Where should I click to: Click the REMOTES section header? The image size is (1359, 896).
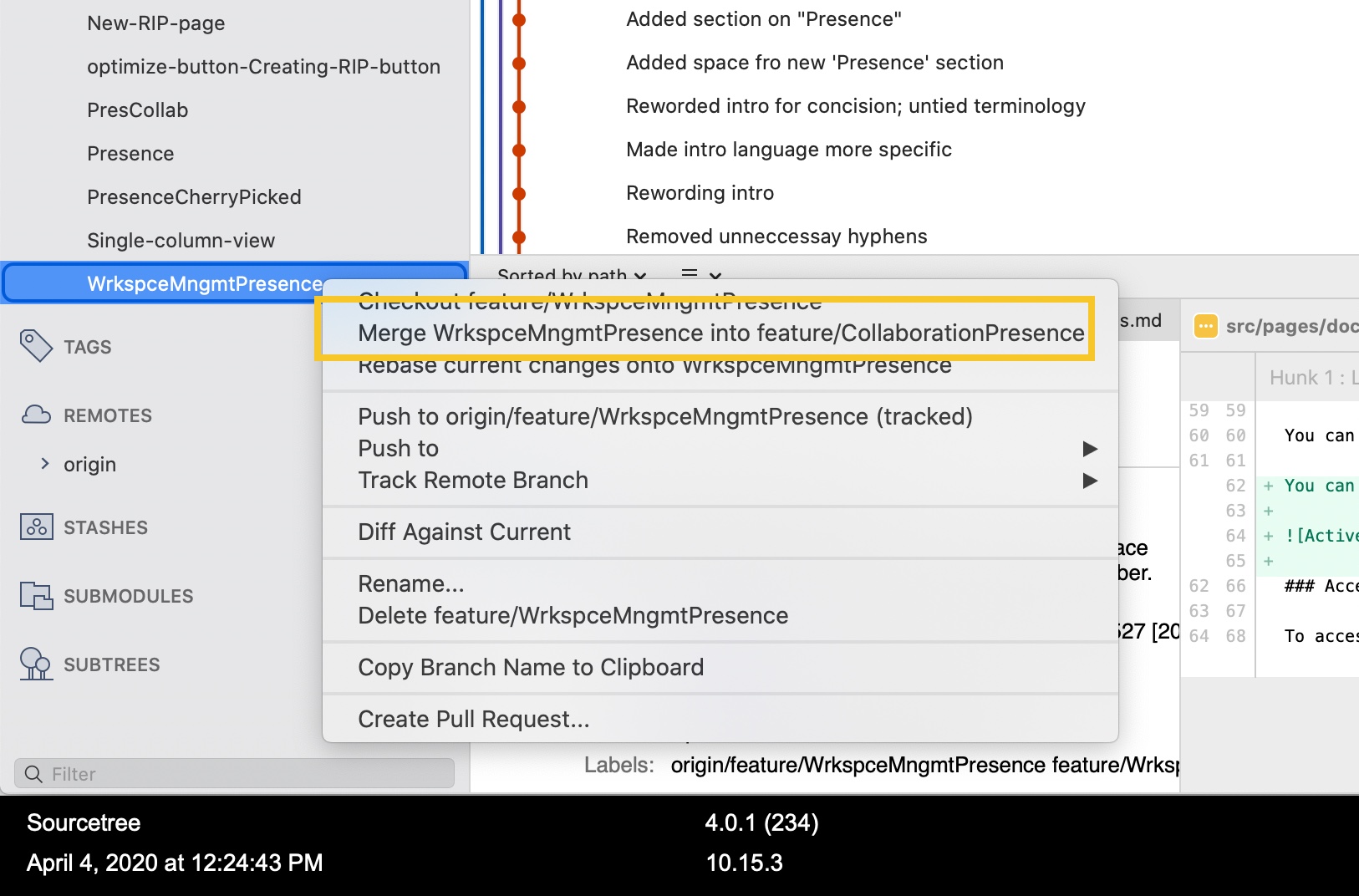coord(108,415)
